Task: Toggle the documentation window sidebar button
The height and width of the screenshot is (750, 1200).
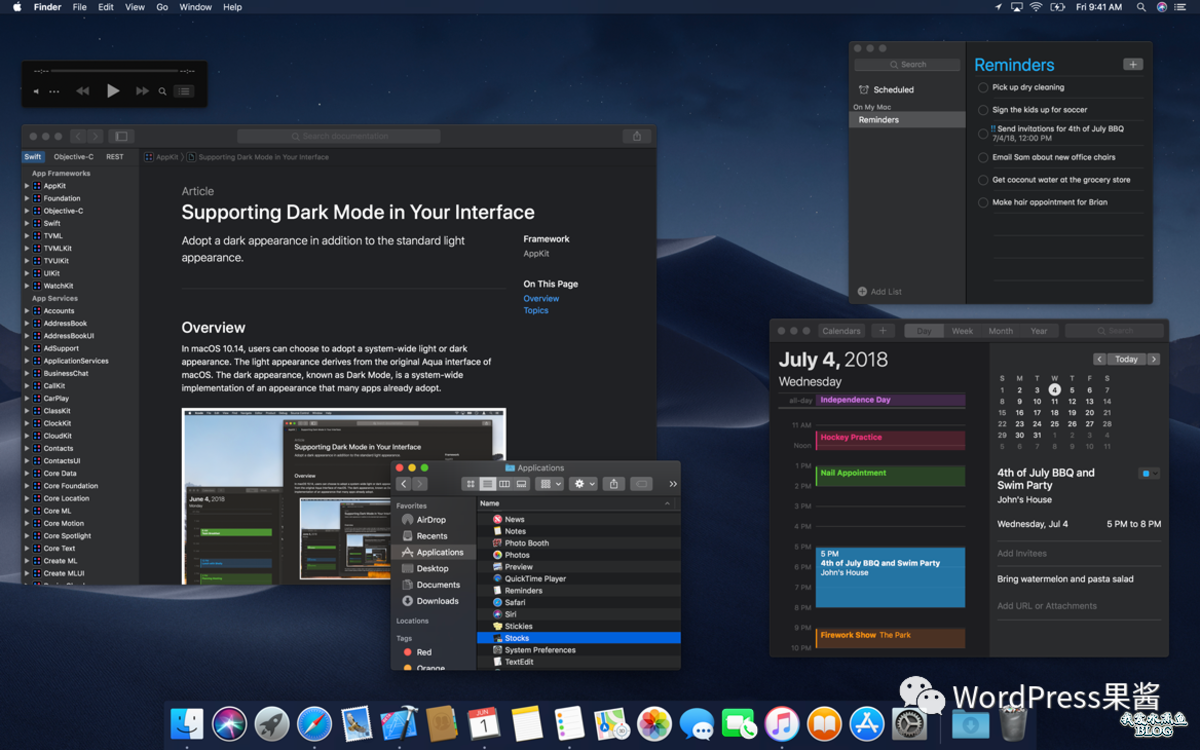Action: click(121, 136)
